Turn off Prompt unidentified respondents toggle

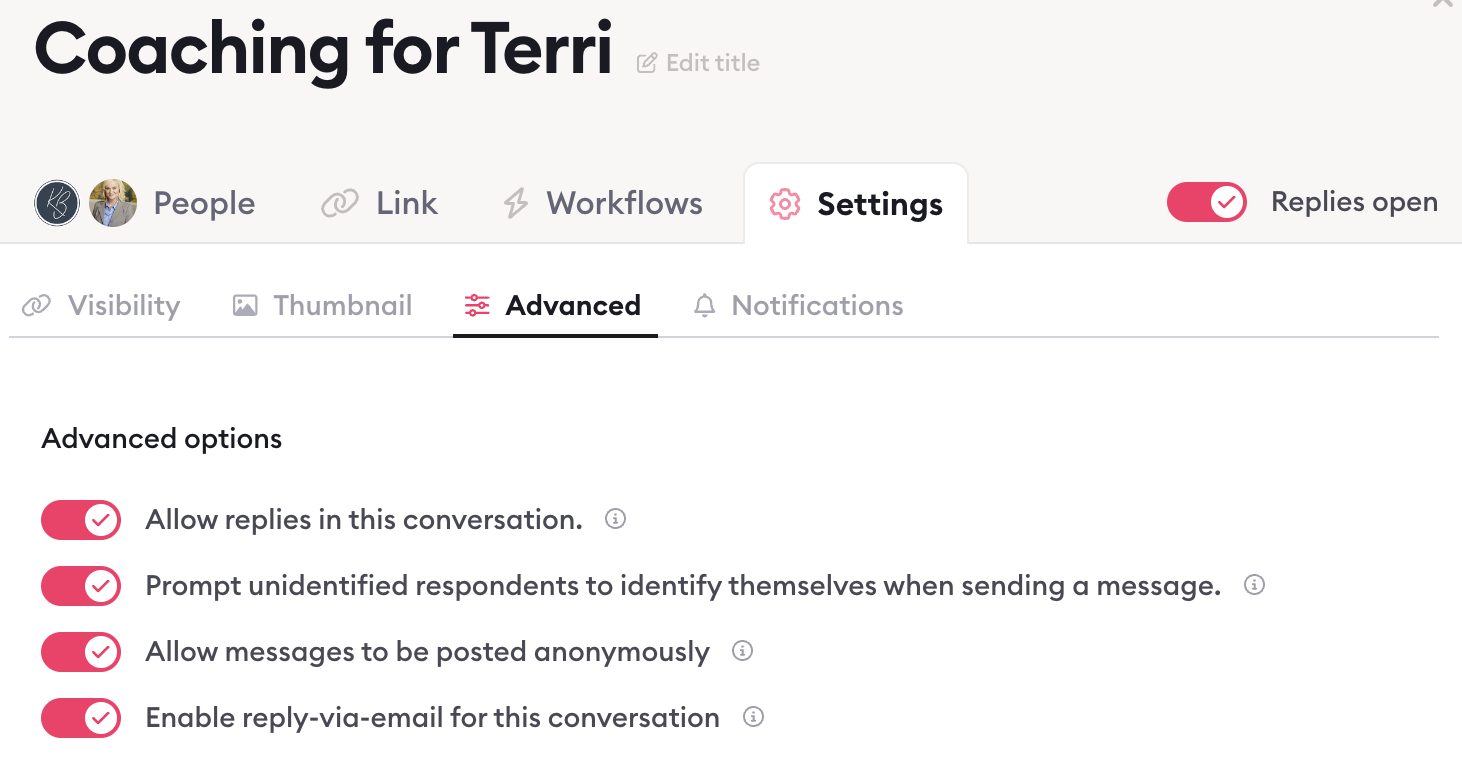(81, 586)
